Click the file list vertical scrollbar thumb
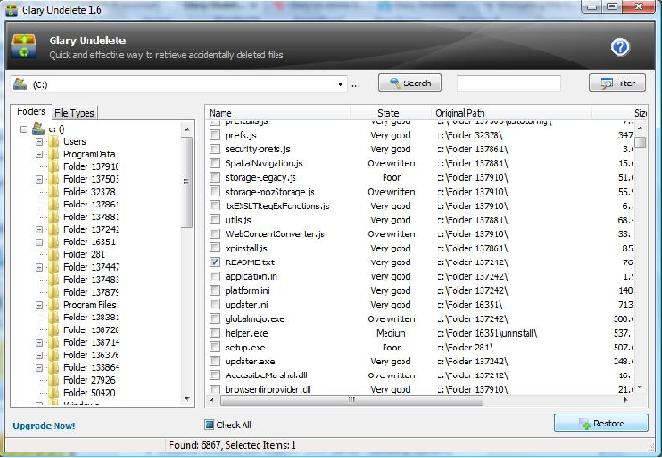Screen dimensions: 662x458 pos(640,142)
